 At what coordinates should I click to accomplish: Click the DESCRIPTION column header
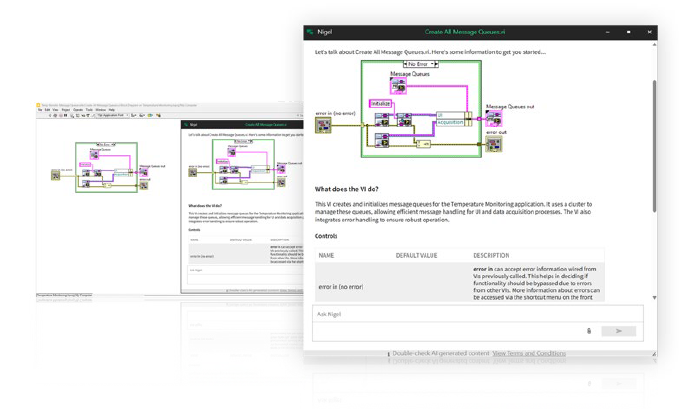click(x=491, y=255)
